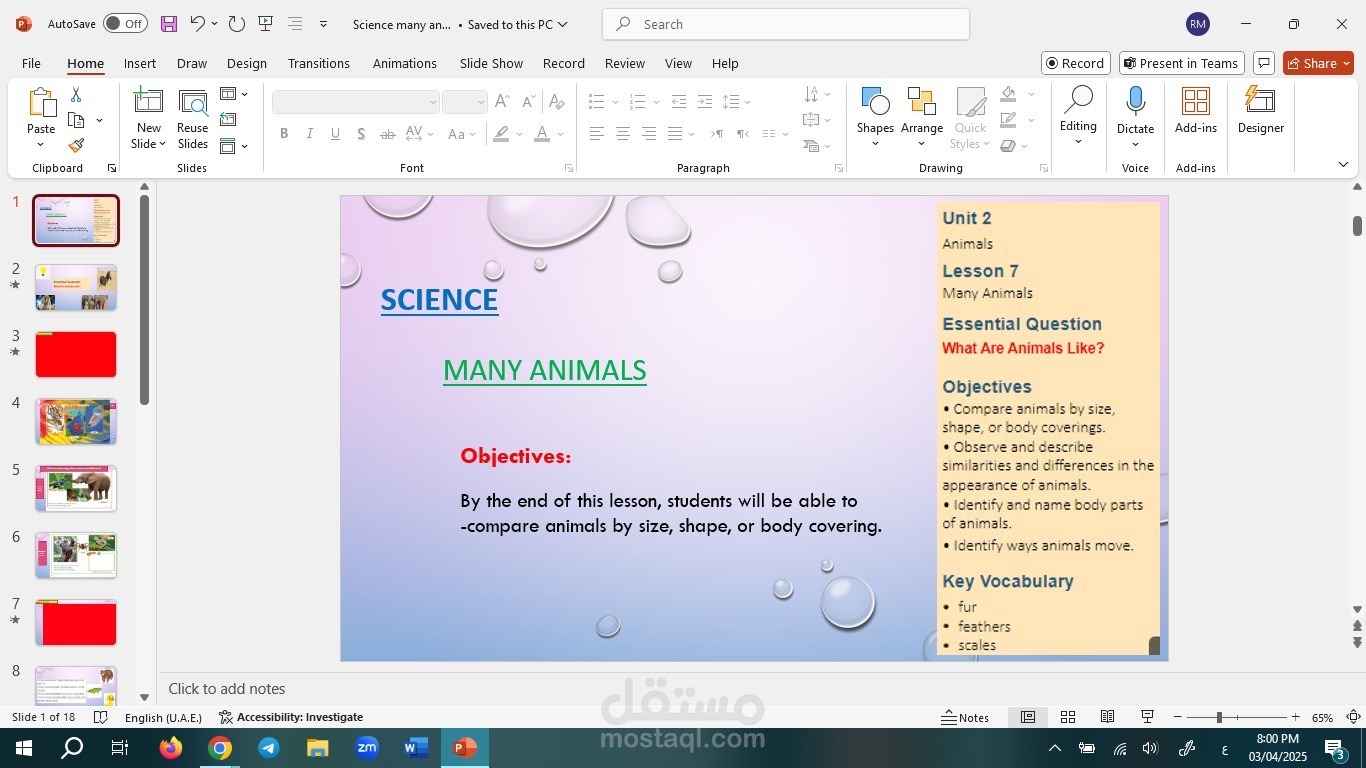This screenshot has height=768, width=1366.
Task: Click the Record button
Action: [x=1075, y=63]
